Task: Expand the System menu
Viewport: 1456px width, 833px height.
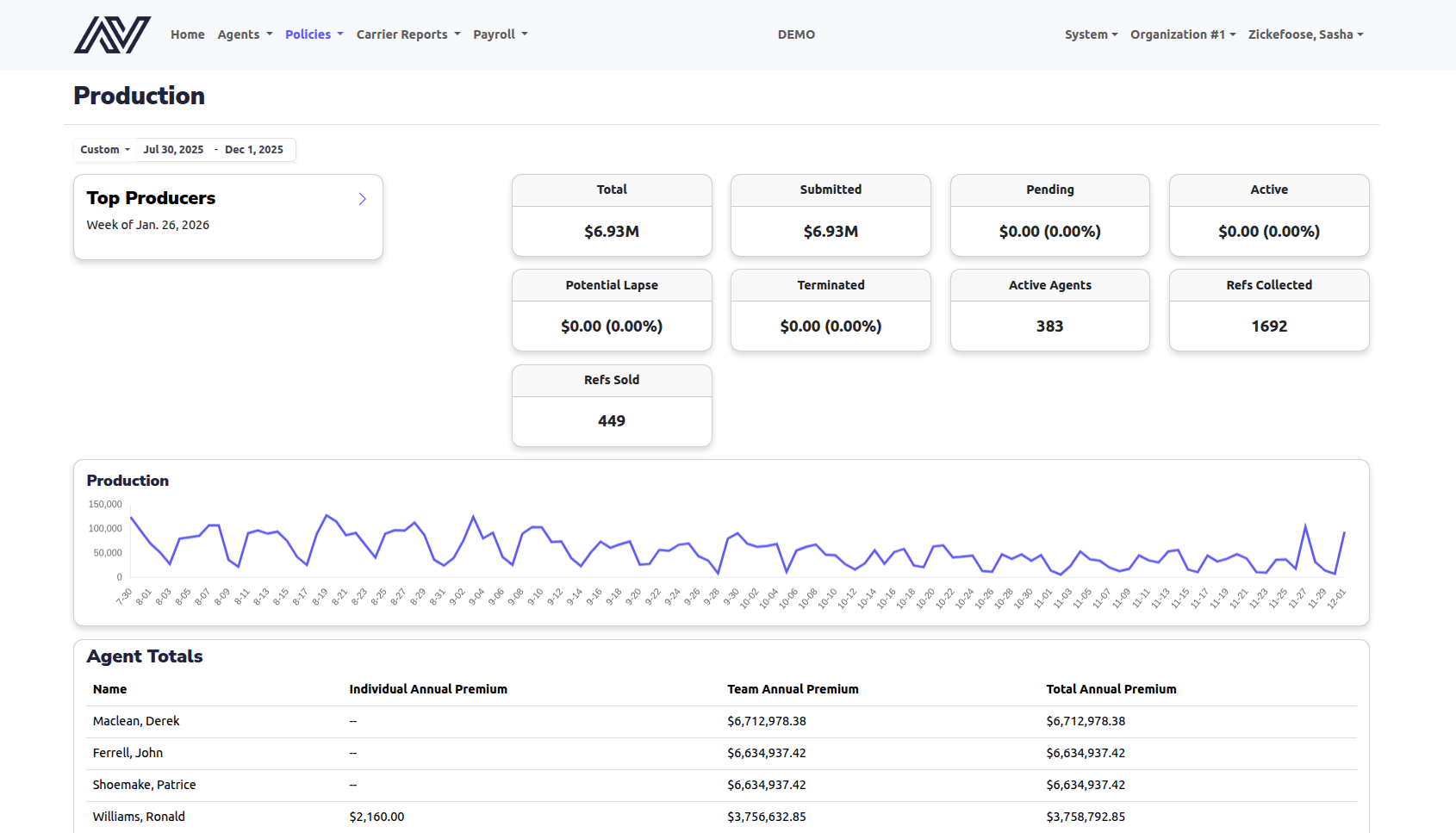Action: point(1091,34)
